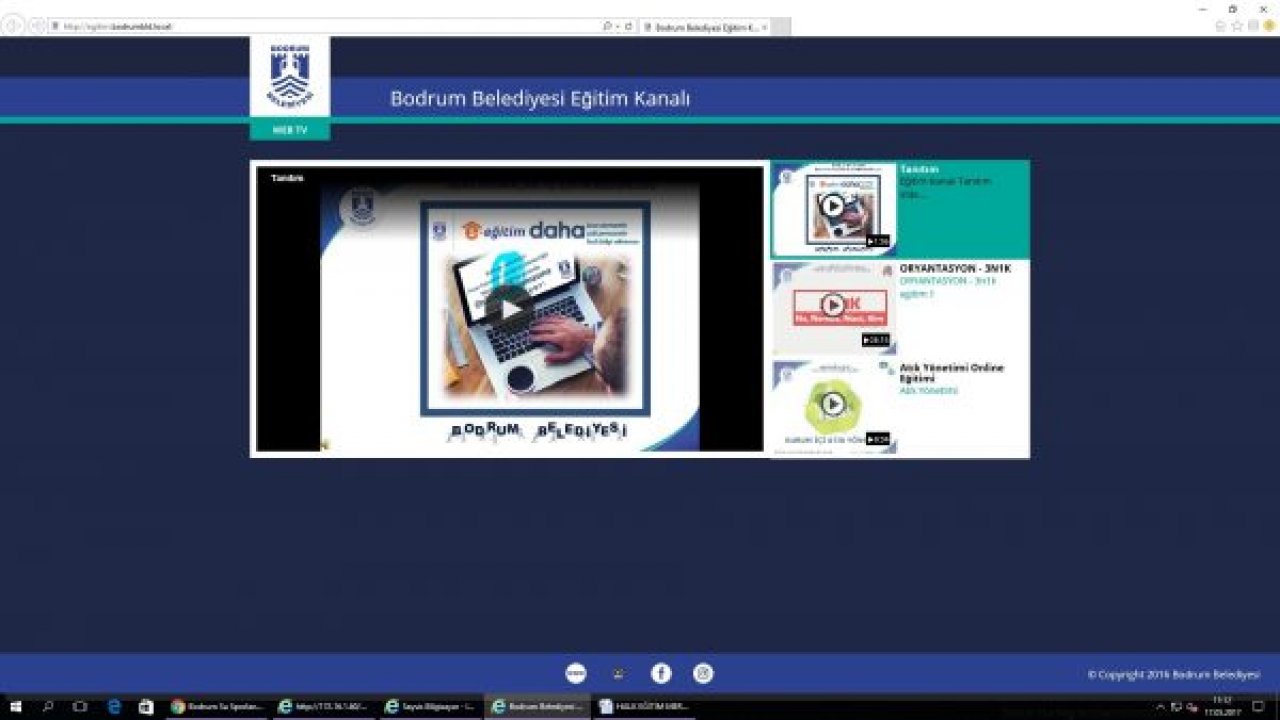
Task: Select the WEB TV tab
Action: 288,128
